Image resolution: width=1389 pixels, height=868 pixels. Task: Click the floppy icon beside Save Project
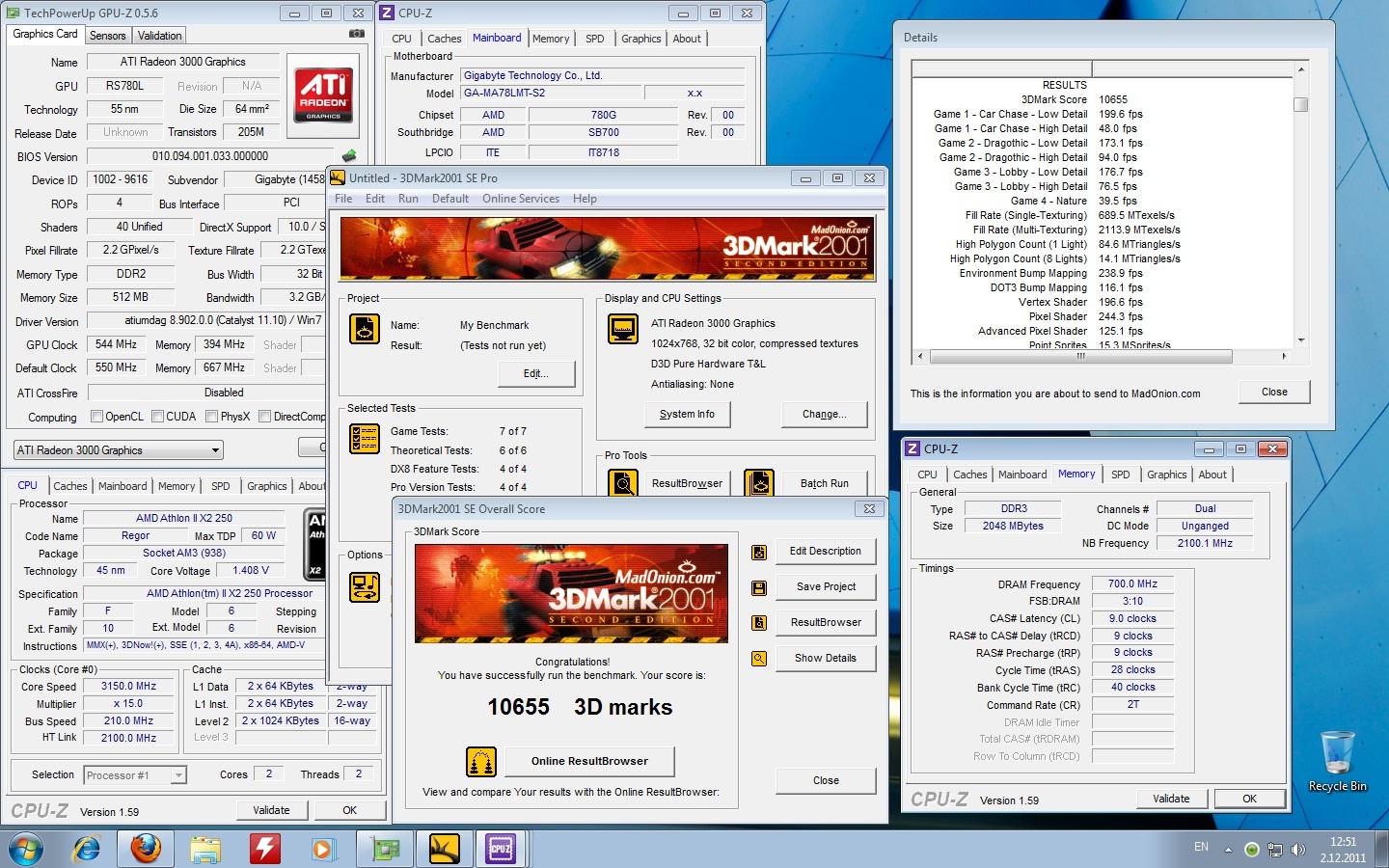[759, 587]
